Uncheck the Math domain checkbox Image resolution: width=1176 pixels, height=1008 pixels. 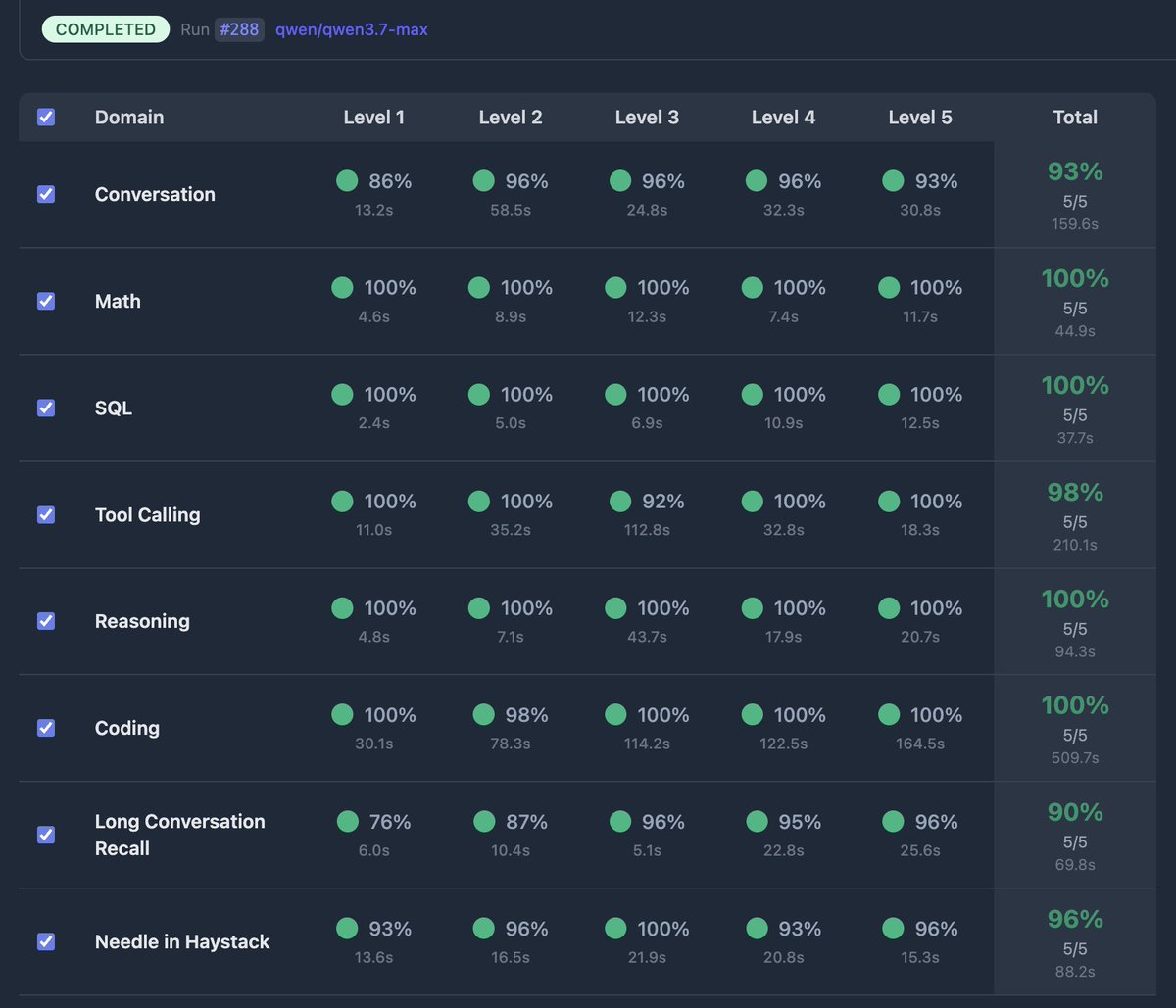[x=46, y=301]
